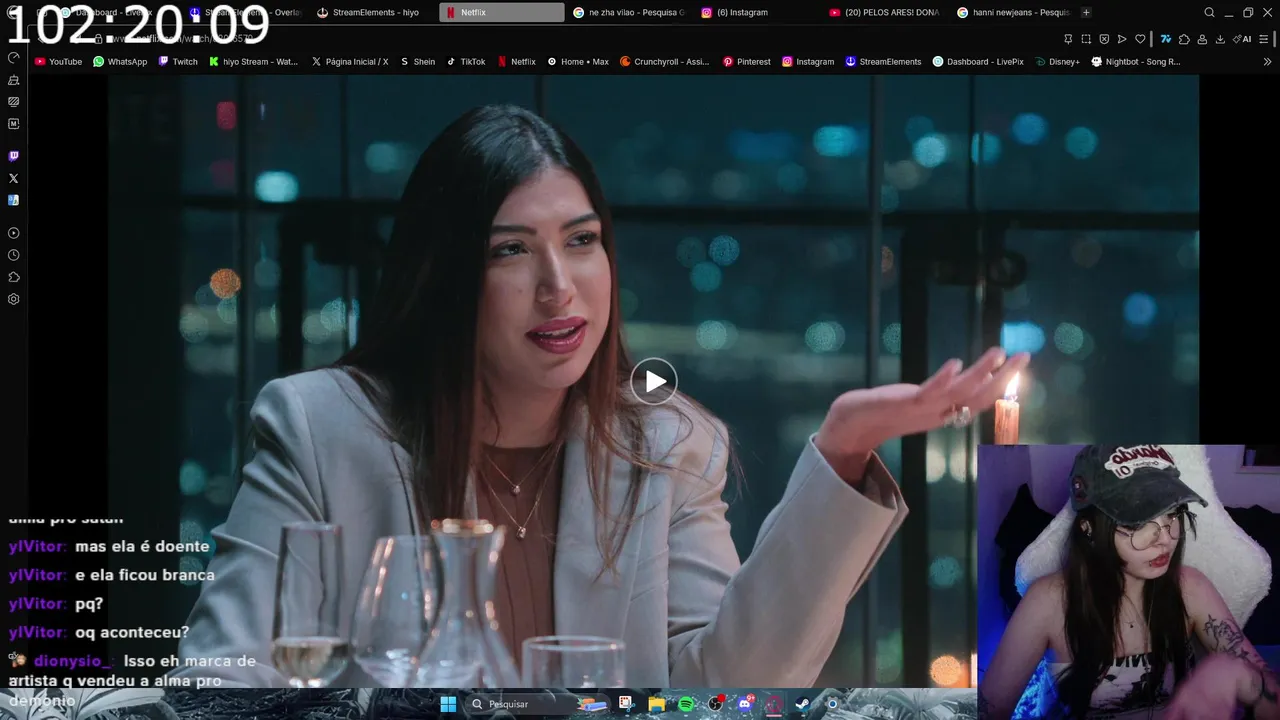Switch to the (6) Instagram tab
The width and height of the screenshot is (1280, 720).
[757, 12]
